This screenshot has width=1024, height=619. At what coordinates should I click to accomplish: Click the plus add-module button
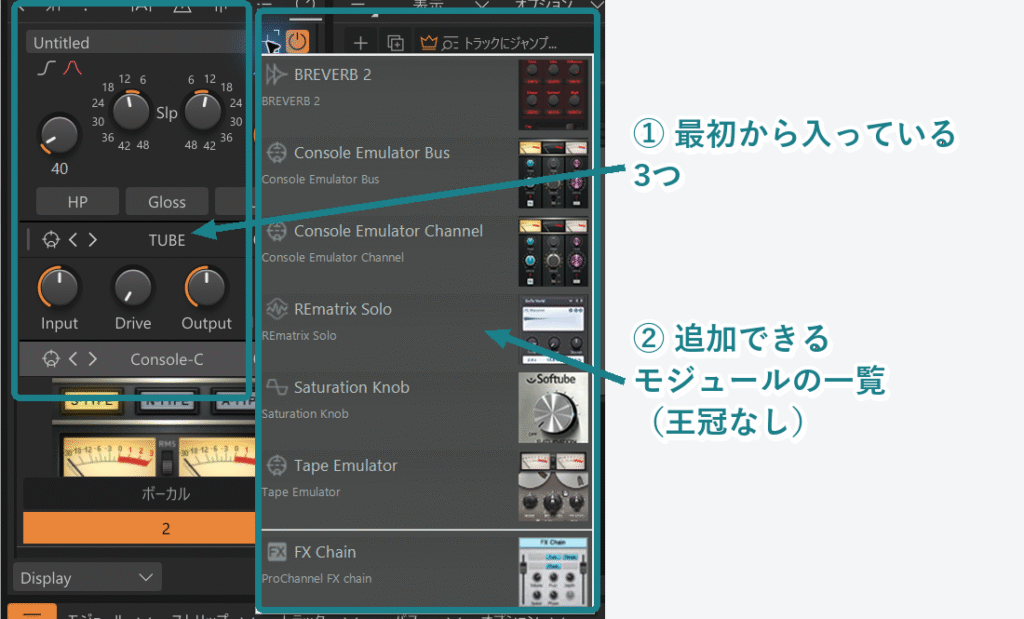(360, 43)
